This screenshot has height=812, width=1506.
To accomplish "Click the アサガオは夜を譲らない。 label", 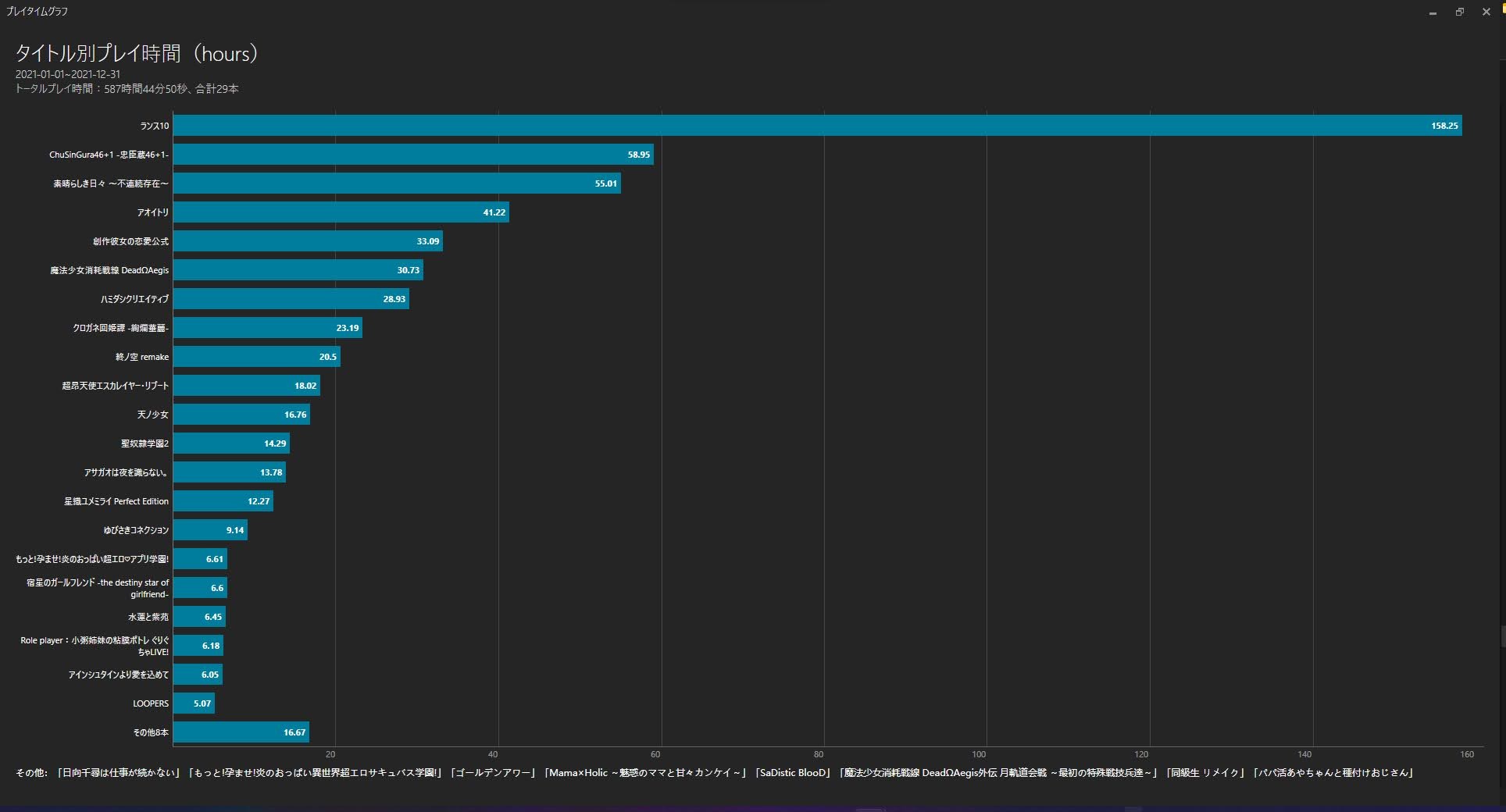I will [127, 472].
